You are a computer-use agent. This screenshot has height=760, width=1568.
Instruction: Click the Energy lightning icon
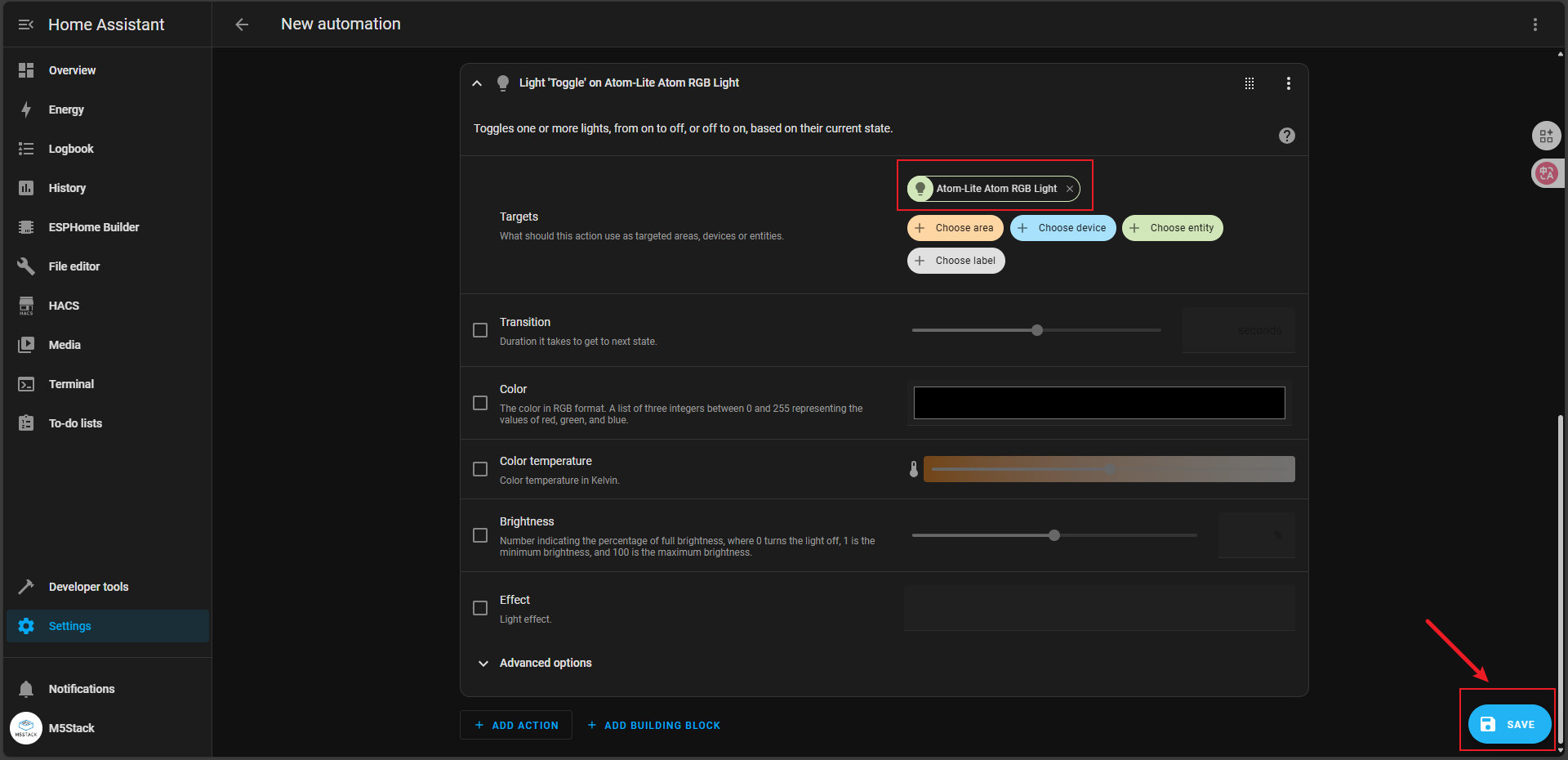26,110
